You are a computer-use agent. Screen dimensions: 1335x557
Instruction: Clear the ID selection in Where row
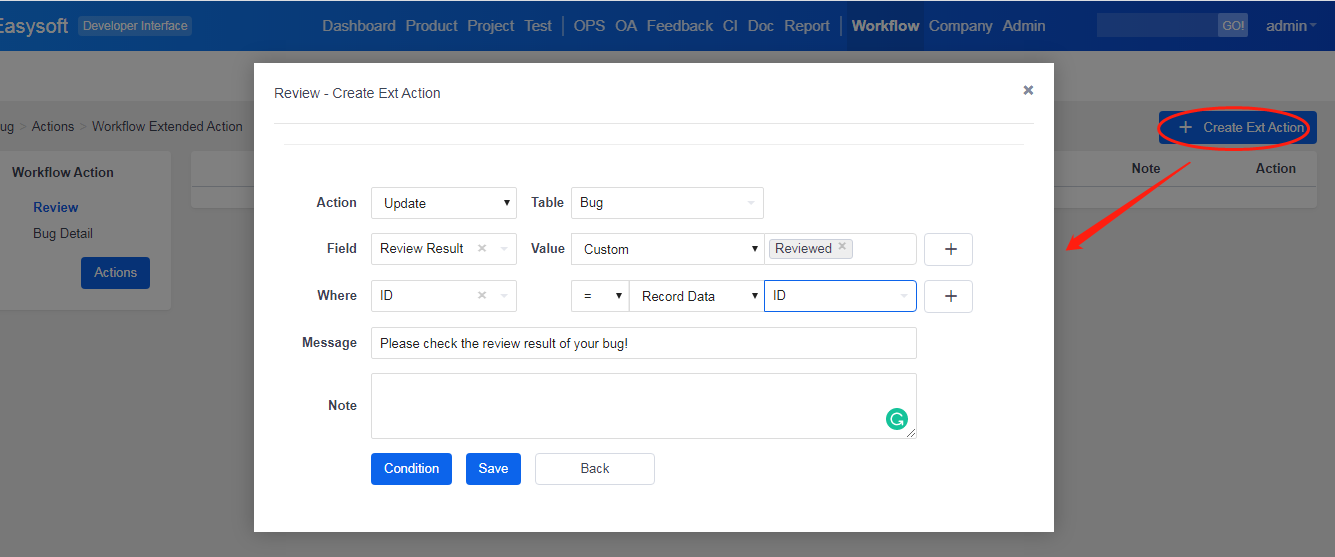coord(482,296)
